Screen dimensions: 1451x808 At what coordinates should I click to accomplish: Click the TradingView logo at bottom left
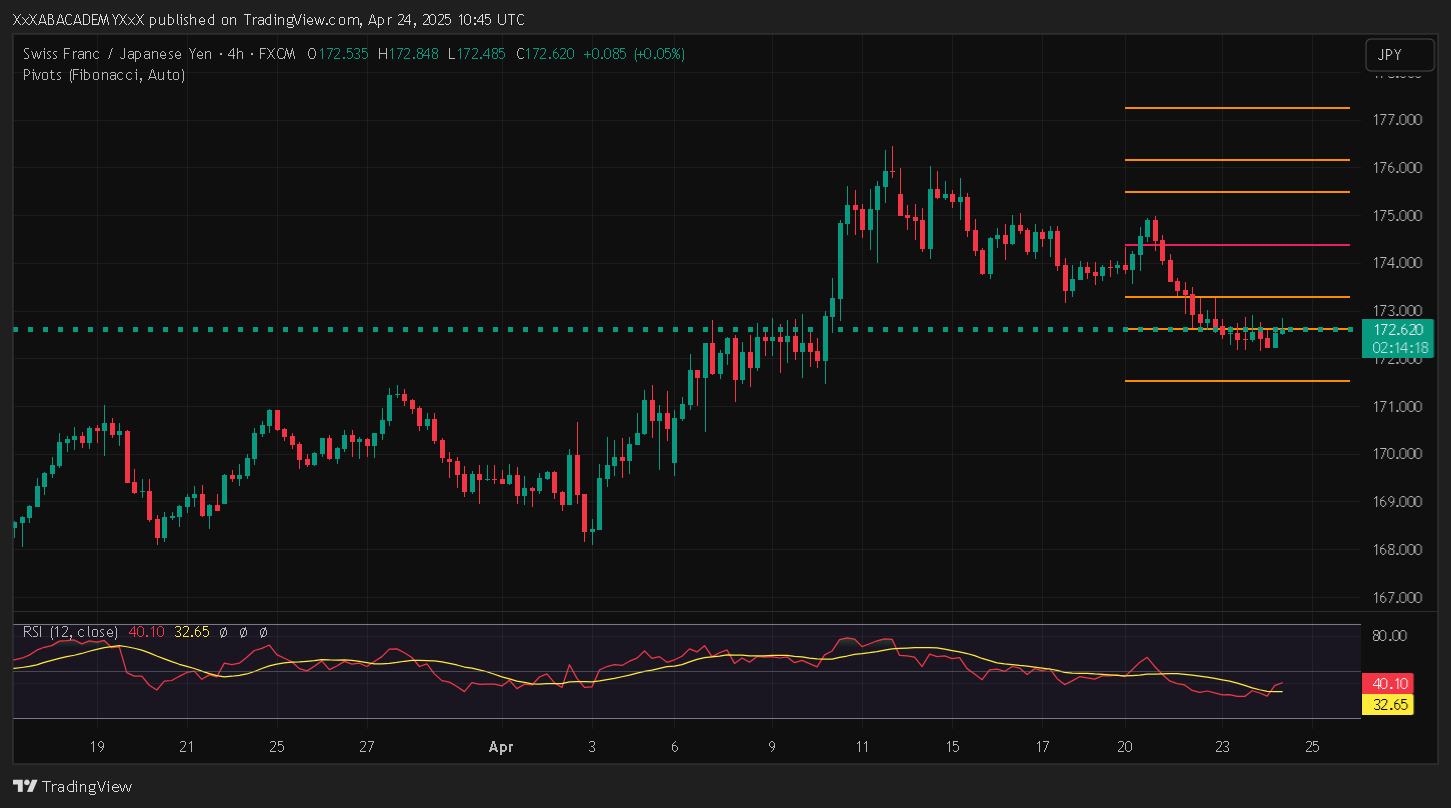72,786
